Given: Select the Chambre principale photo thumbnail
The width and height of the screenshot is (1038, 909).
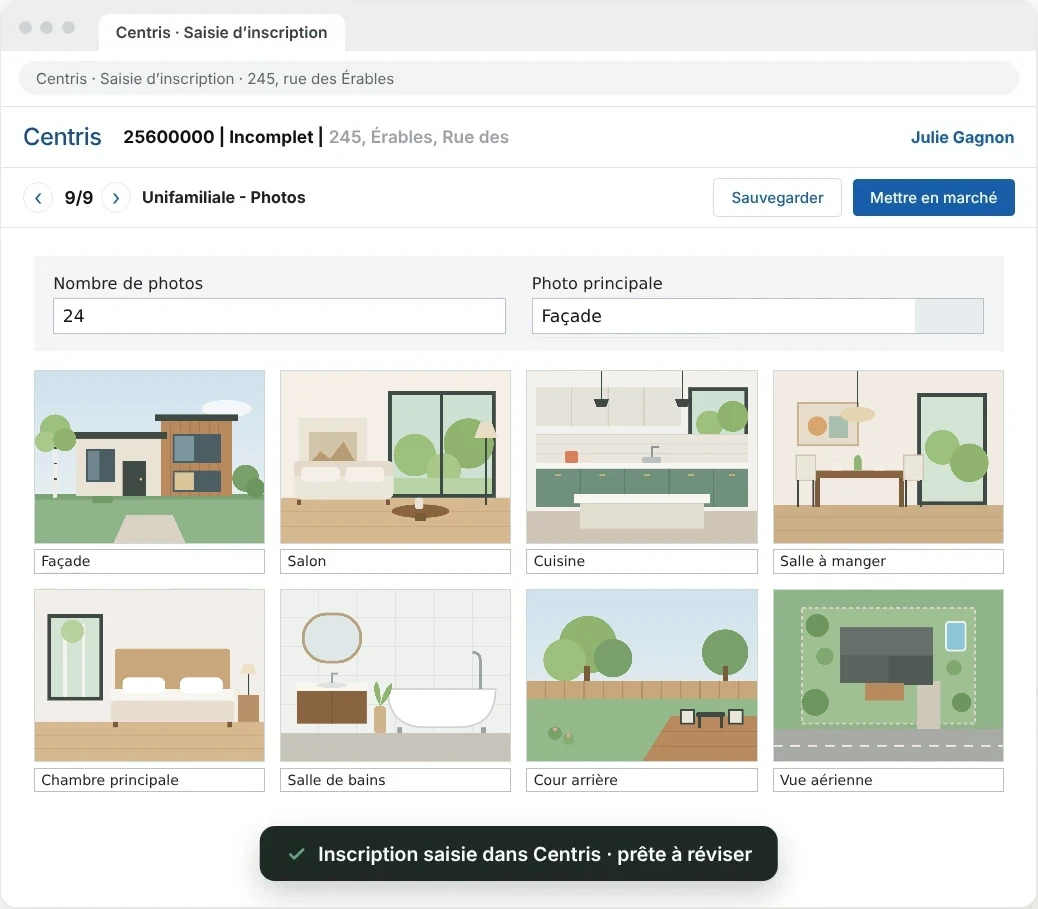Looking at the screenshot, I should click(x=150, y=675).
